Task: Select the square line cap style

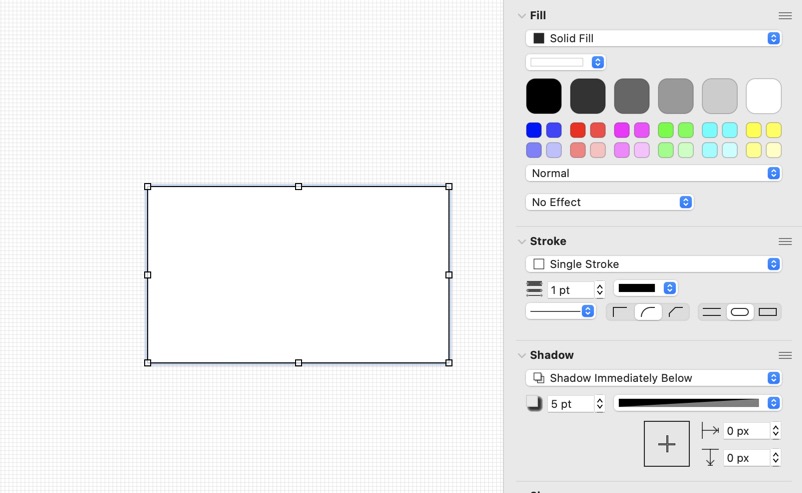Action: click(x=768, y=312)
